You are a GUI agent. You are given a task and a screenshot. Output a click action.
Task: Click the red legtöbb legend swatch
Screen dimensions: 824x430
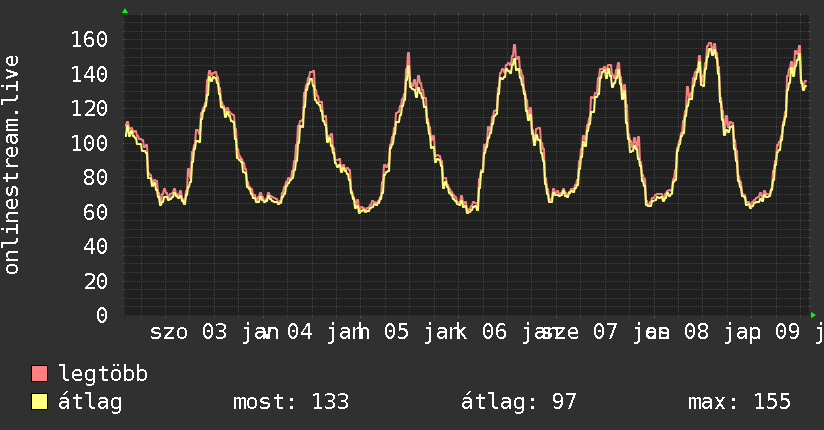click(39, 374)
